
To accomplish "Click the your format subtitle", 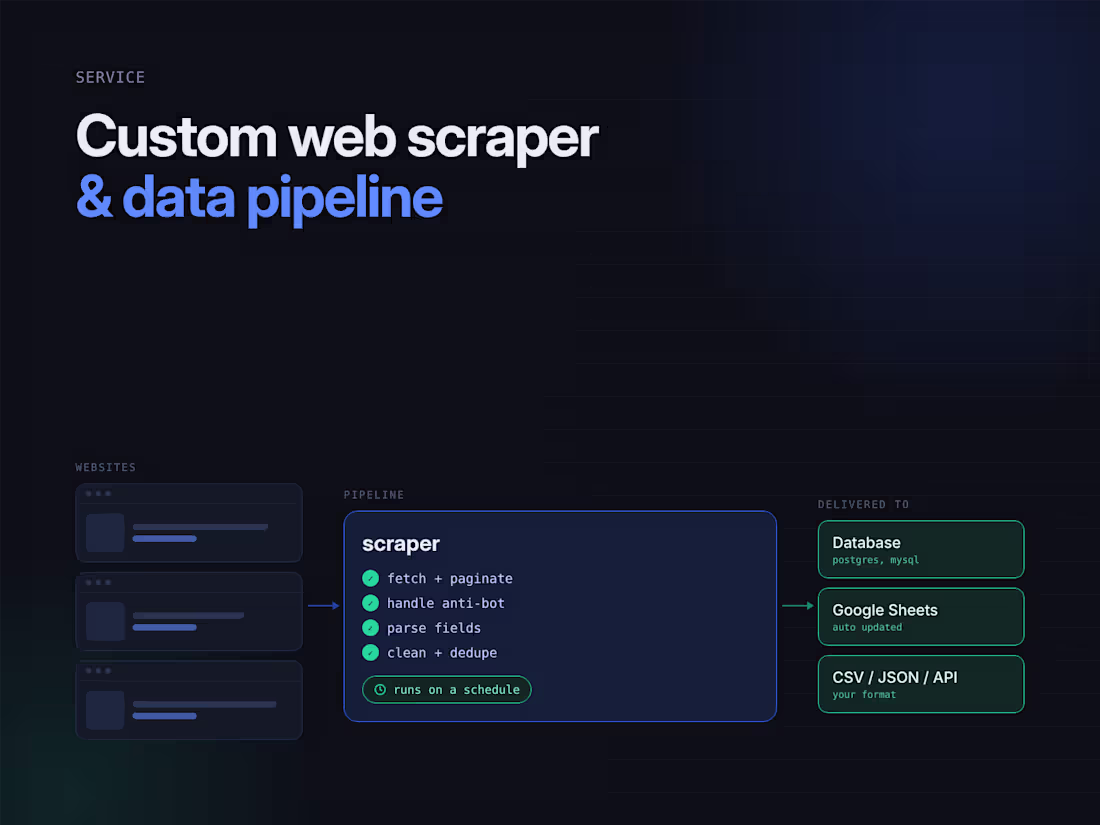I will pyautogui.click(x=864, y=695).
